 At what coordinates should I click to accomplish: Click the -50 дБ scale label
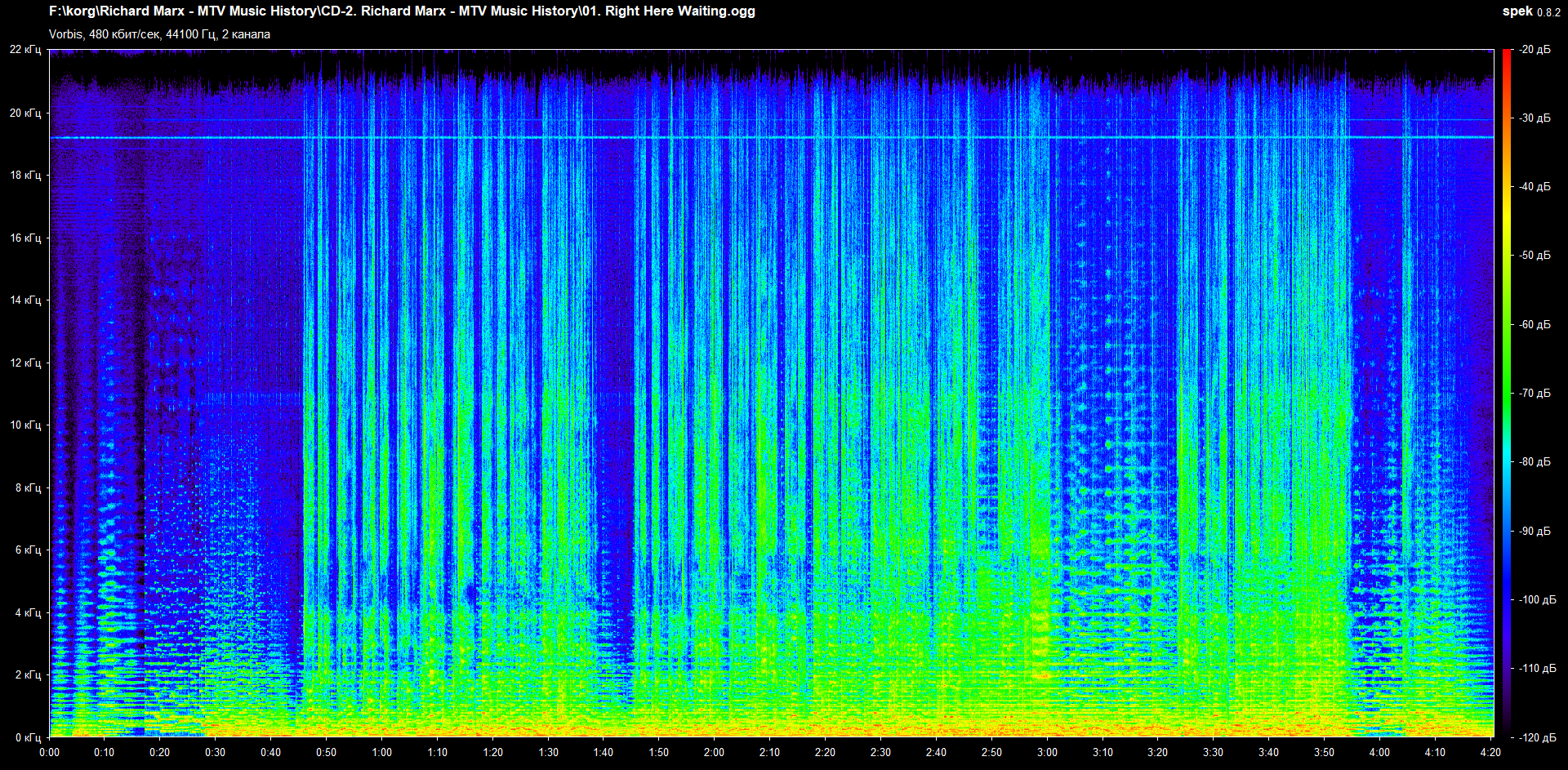pos(1535,256)
